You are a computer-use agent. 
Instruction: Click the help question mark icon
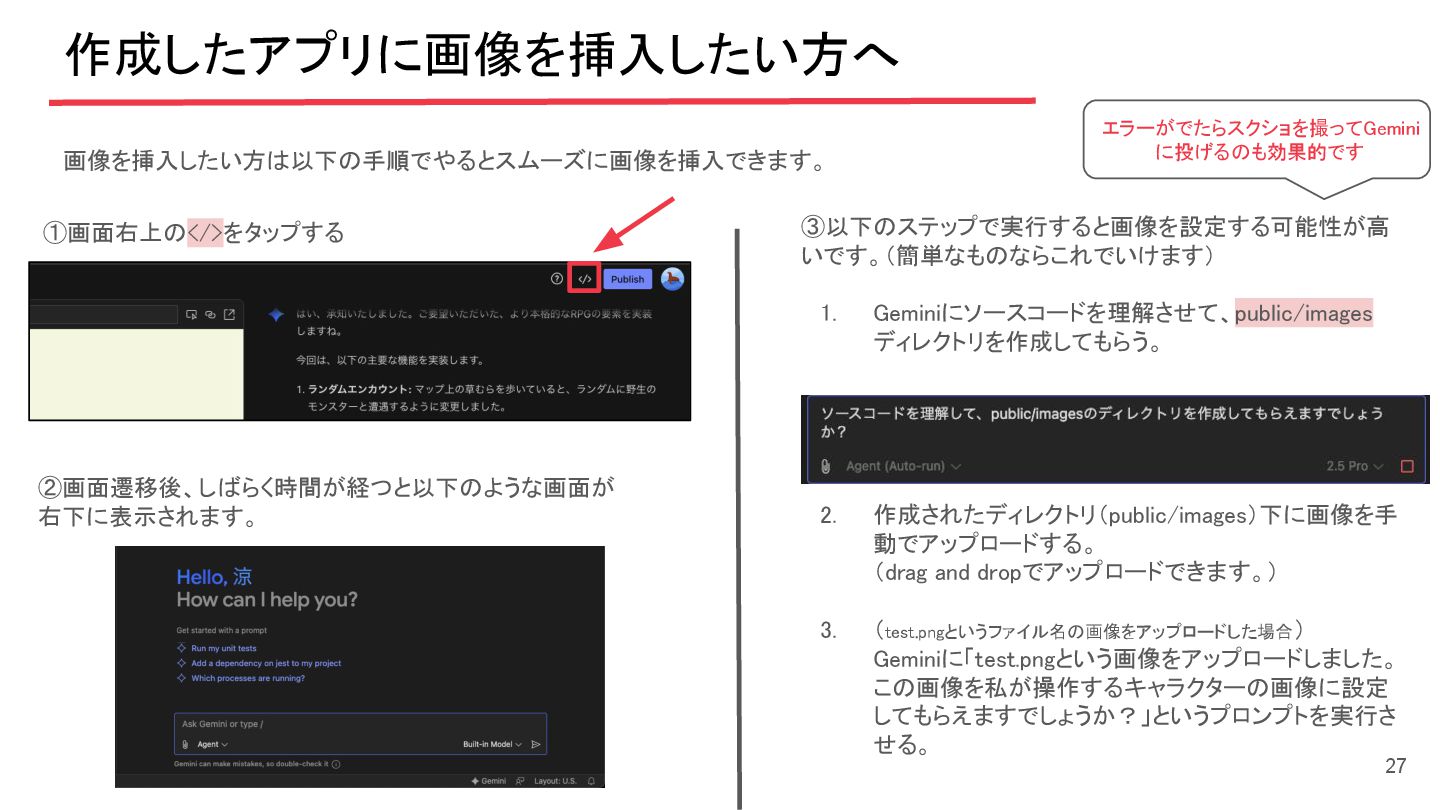pyautogui.click(x=557, y=279)
